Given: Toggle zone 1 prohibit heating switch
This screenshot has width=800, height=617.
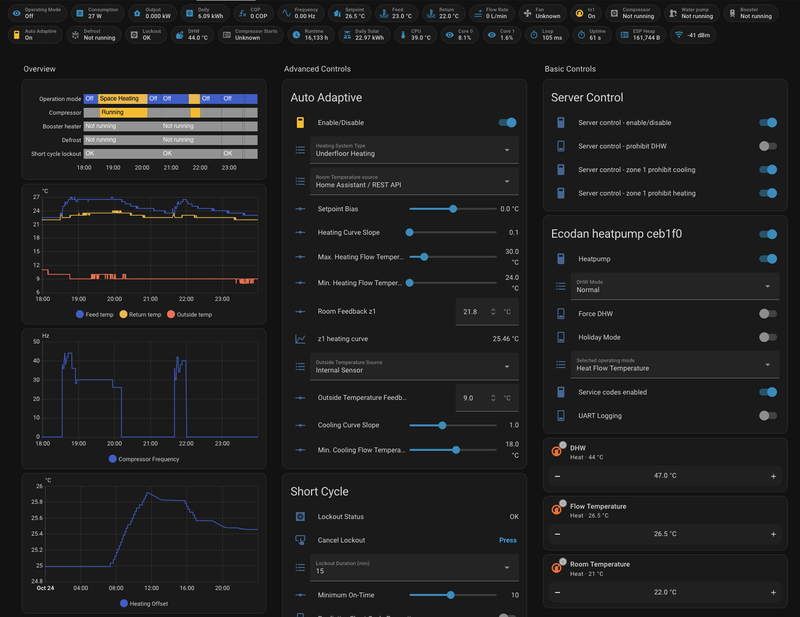Looking at the screenshot, I should (768, 193).
